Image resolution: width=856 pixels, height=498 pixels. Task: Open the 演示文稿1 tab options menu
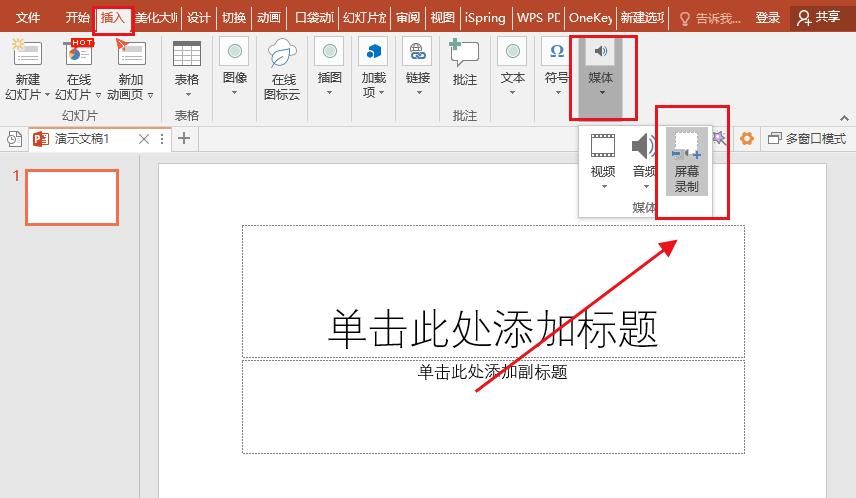[162, 139]
